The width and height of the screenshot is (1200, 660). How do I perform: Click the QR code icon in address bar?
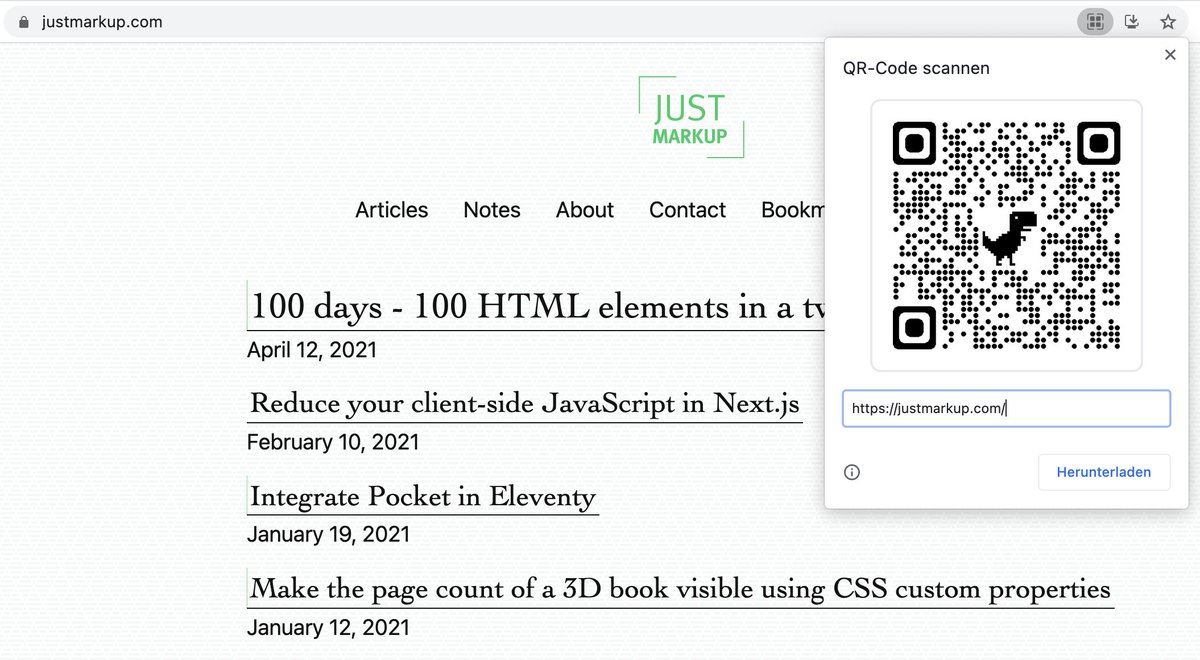(x=1096, y=21)
